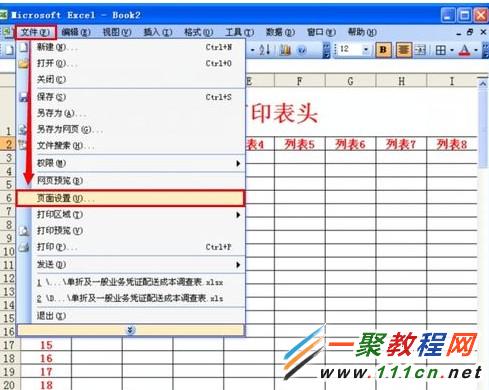
Task: Click the Help question mark toolbar icon
Action: click(302, 50)
